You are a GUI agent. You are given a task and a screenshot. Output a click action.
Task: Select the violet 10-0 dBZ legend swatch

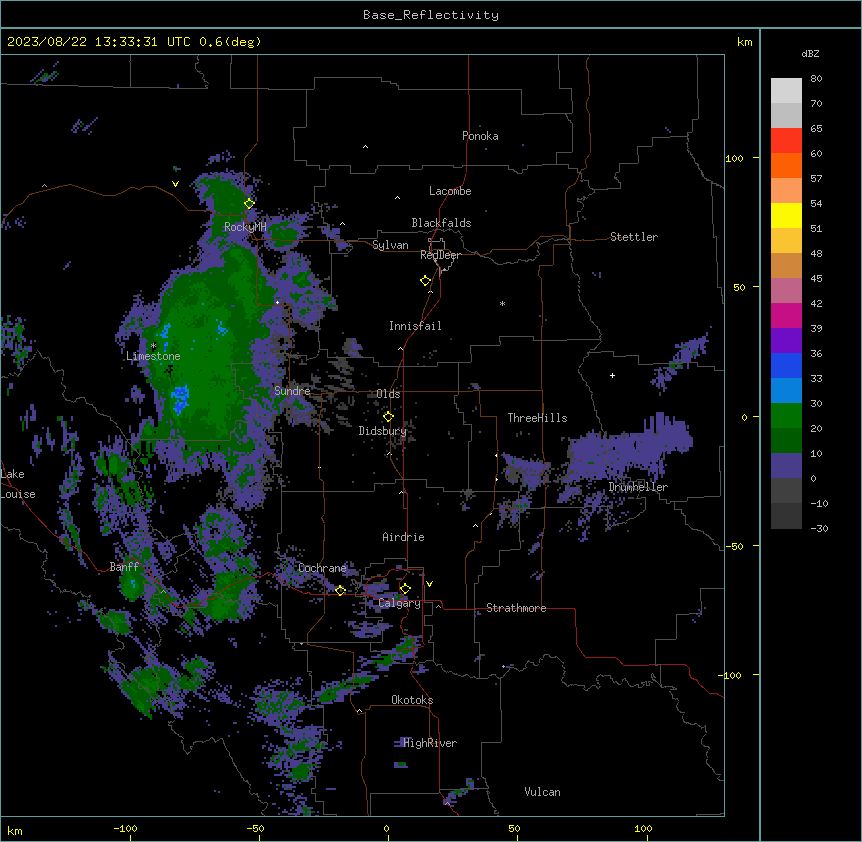point(786,466)
